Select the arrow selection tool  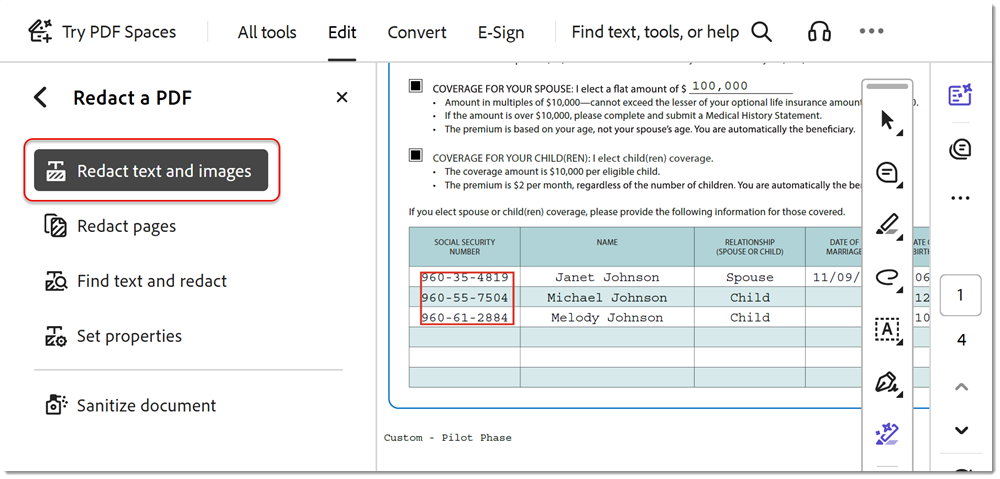(x=887, y=119)
